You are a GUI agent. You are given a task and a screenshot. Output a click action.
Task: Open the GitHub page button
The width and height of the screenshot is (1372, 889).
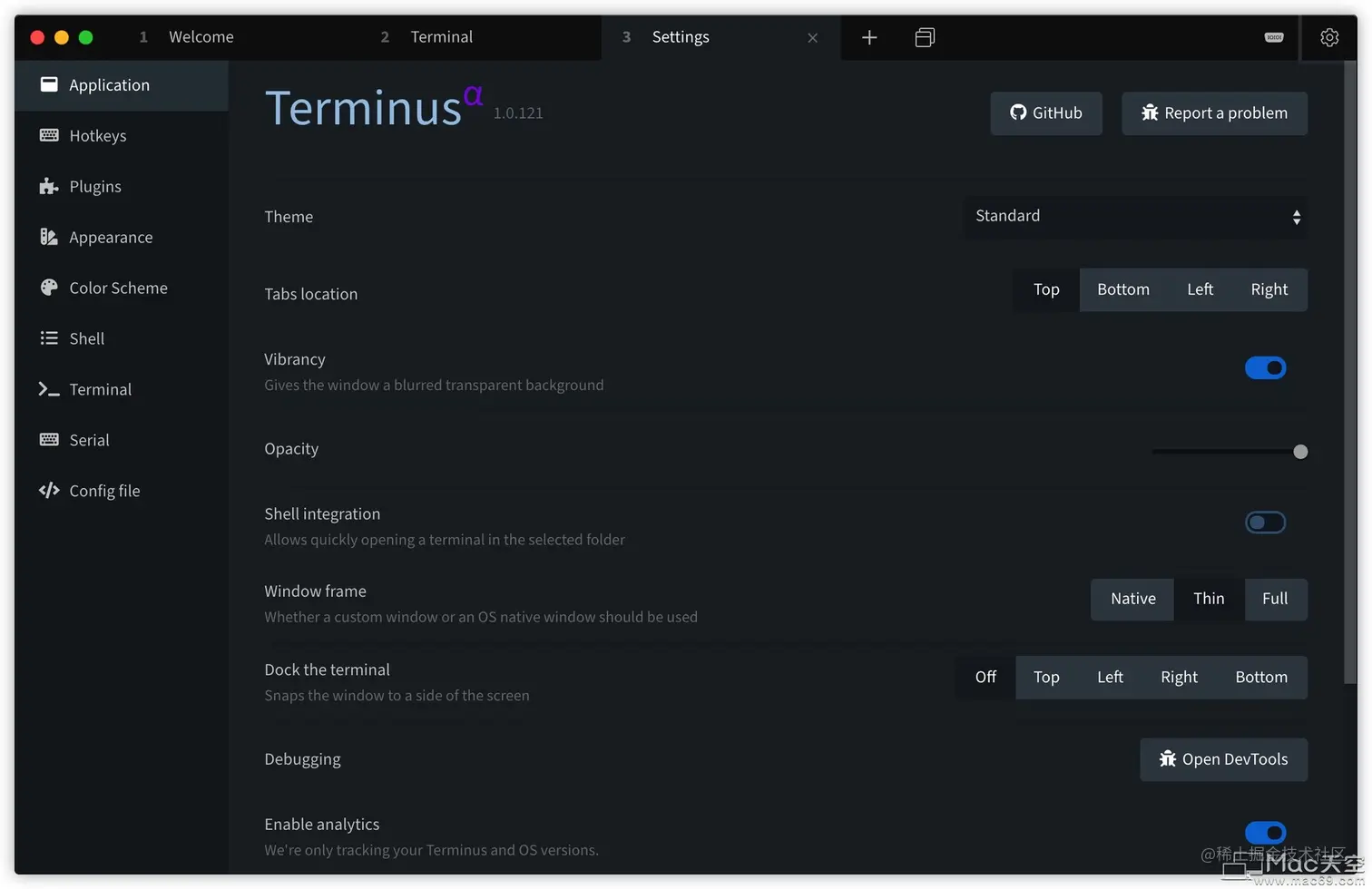[x=1046, y=113]
